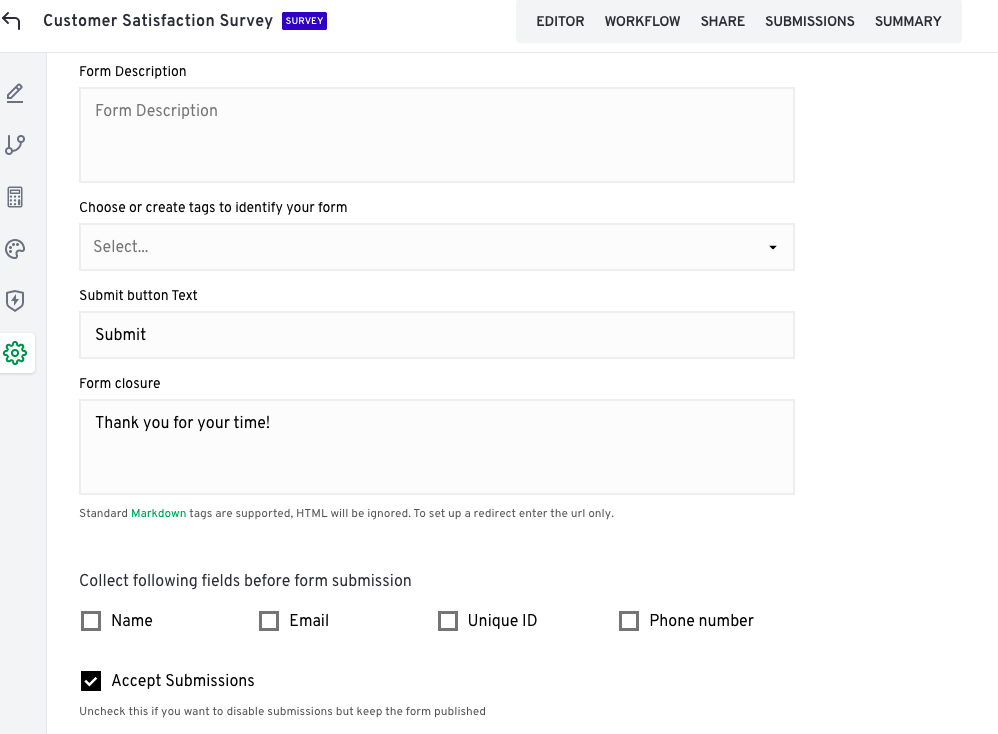This screenshot has height=734, width=998.
Task: Tick the Name checkbox
Action: click(x=91, y=621)
